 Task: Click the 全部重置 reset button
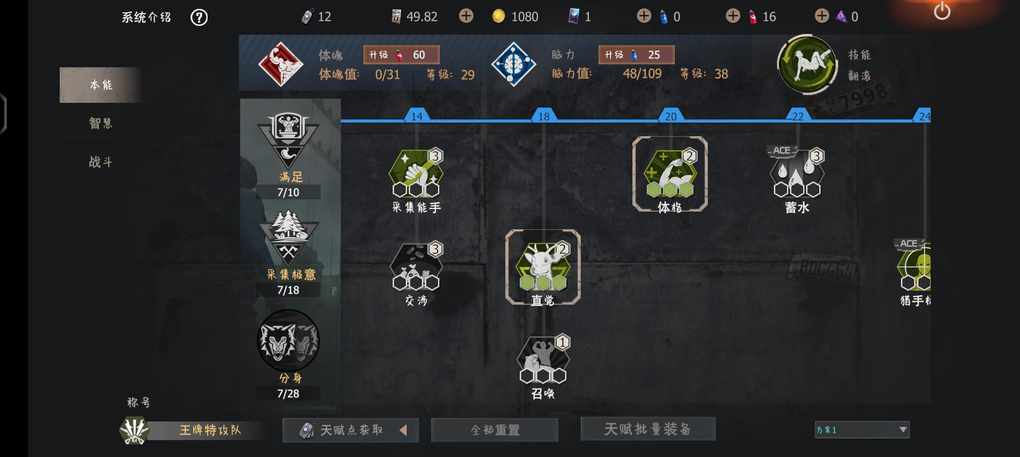click(494, 430)
